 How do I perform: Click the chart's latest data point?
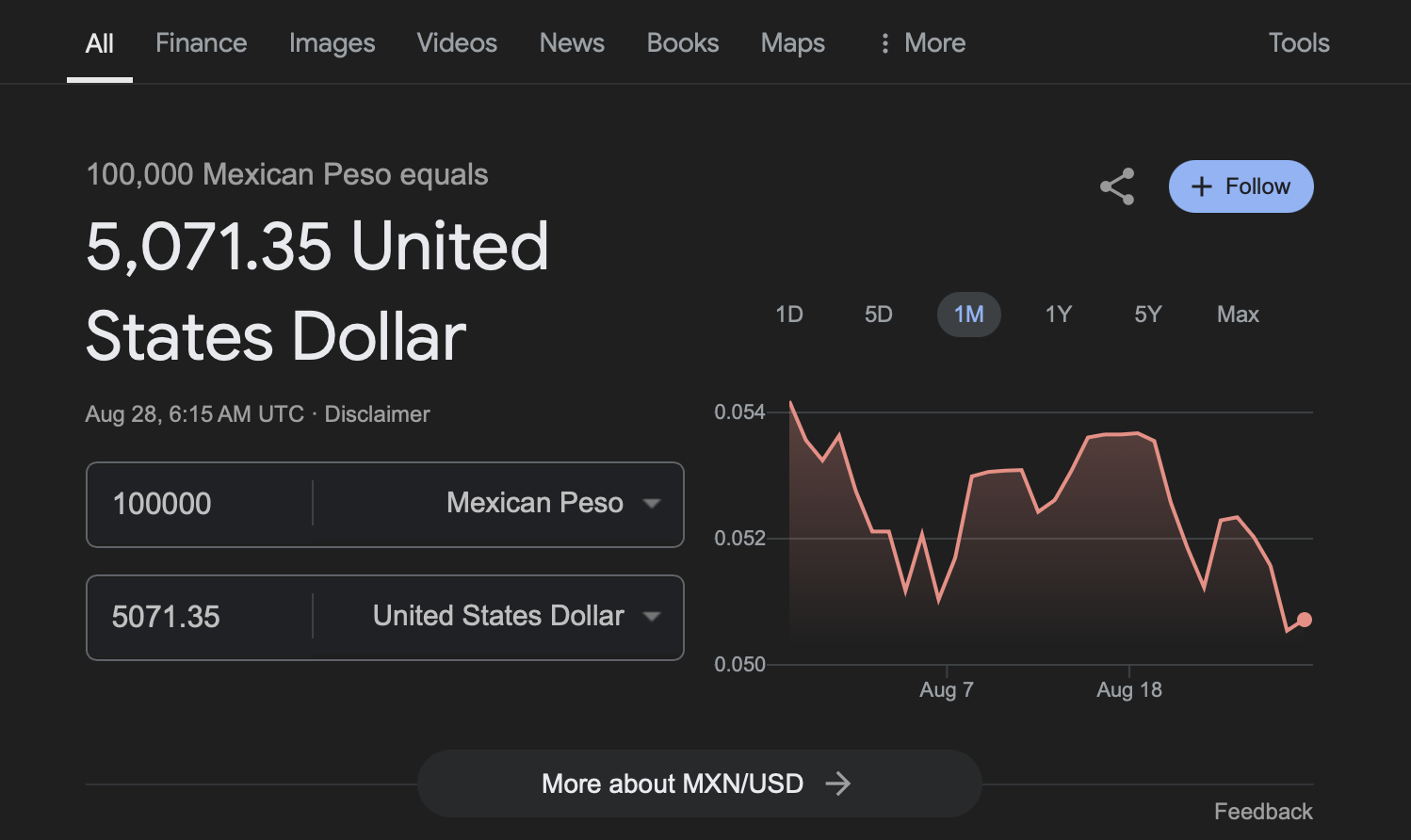(x=1304, y=620)
